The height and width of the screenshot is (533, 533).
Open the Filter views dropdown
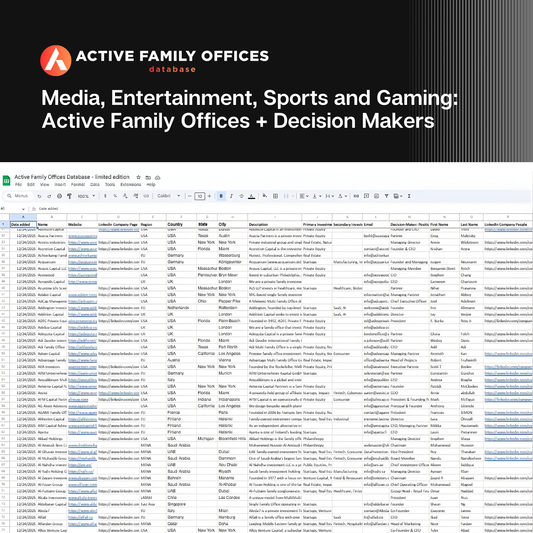coord(398,196)
